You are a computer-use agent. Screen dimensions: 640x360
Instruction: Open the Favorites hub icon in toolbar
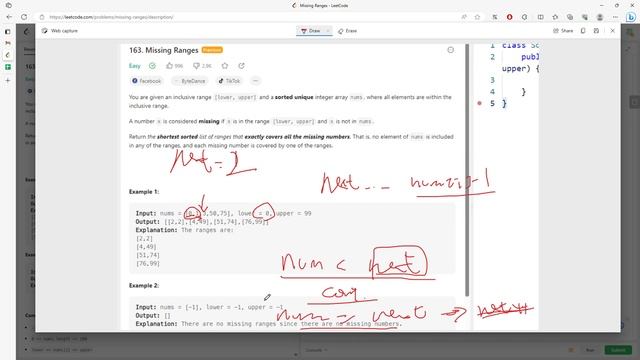[555, 17]
